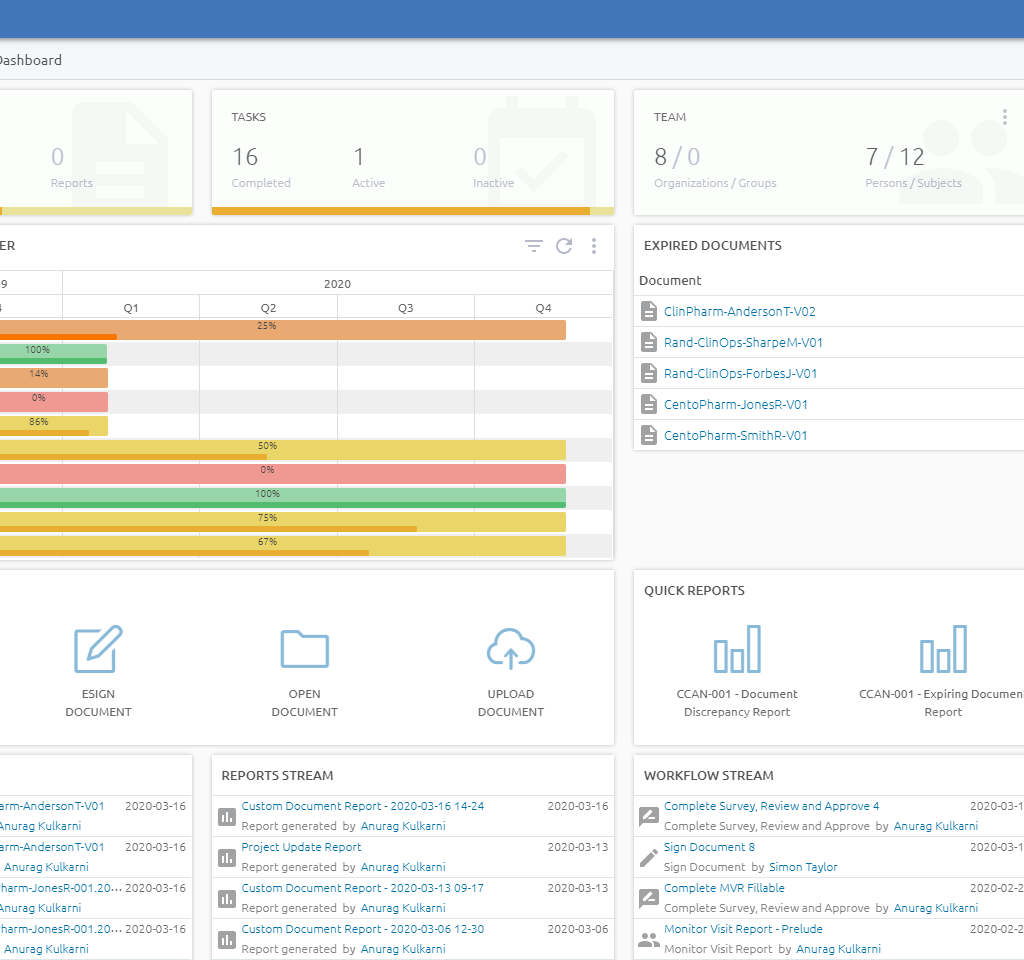Click Monitor Visit Report - Prelude link
This screenshot has height=960, width=1024.
point(743,929)
